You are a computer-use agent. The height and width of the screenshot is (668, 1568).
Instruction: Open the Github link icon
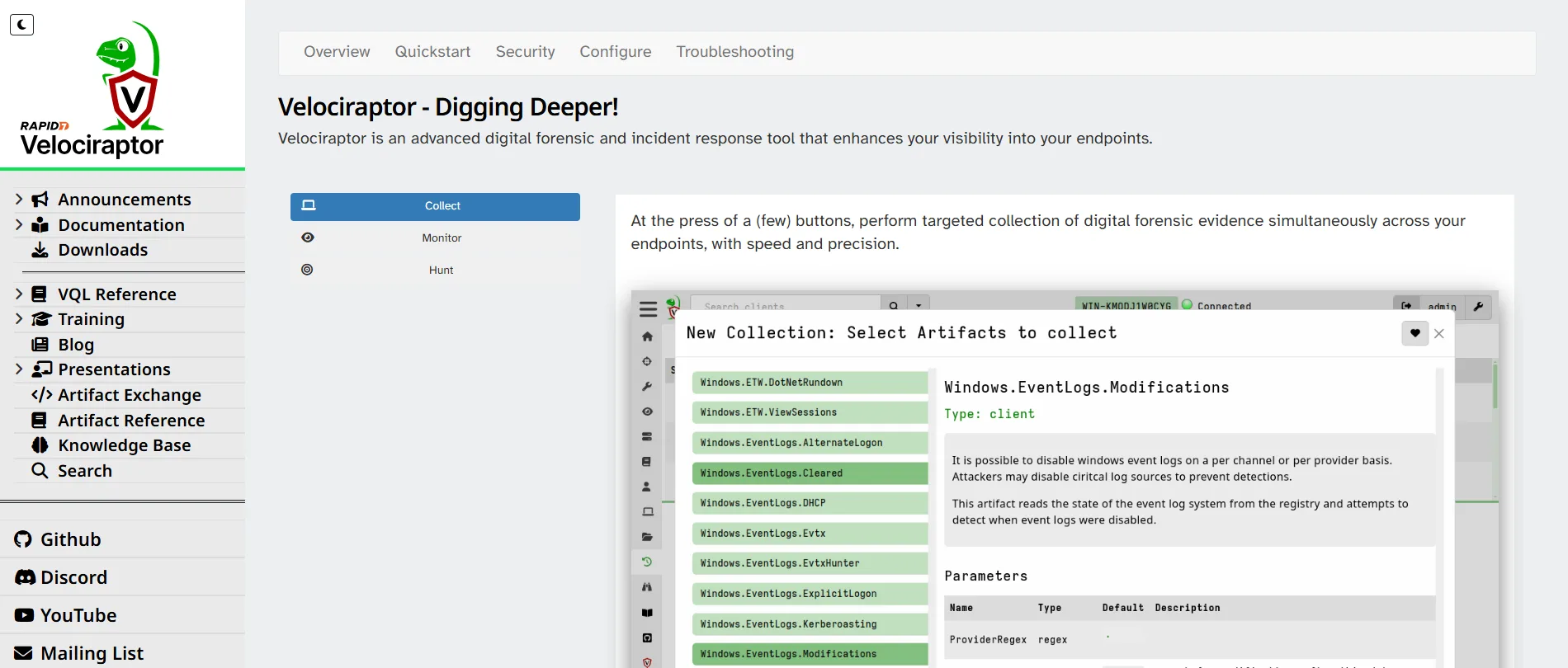(x=23, y=539)
